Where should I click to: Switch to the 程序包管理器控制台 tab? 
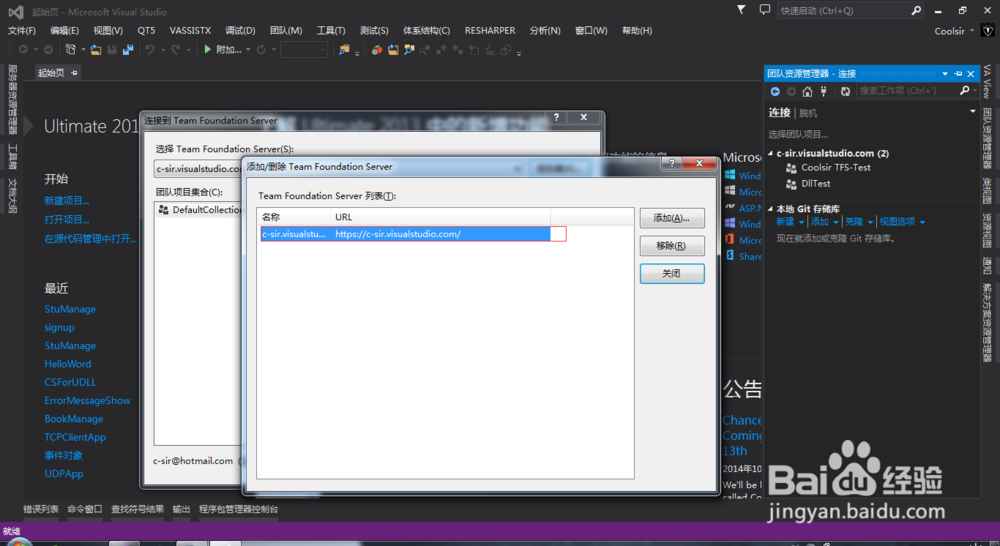tap(239, 509)
